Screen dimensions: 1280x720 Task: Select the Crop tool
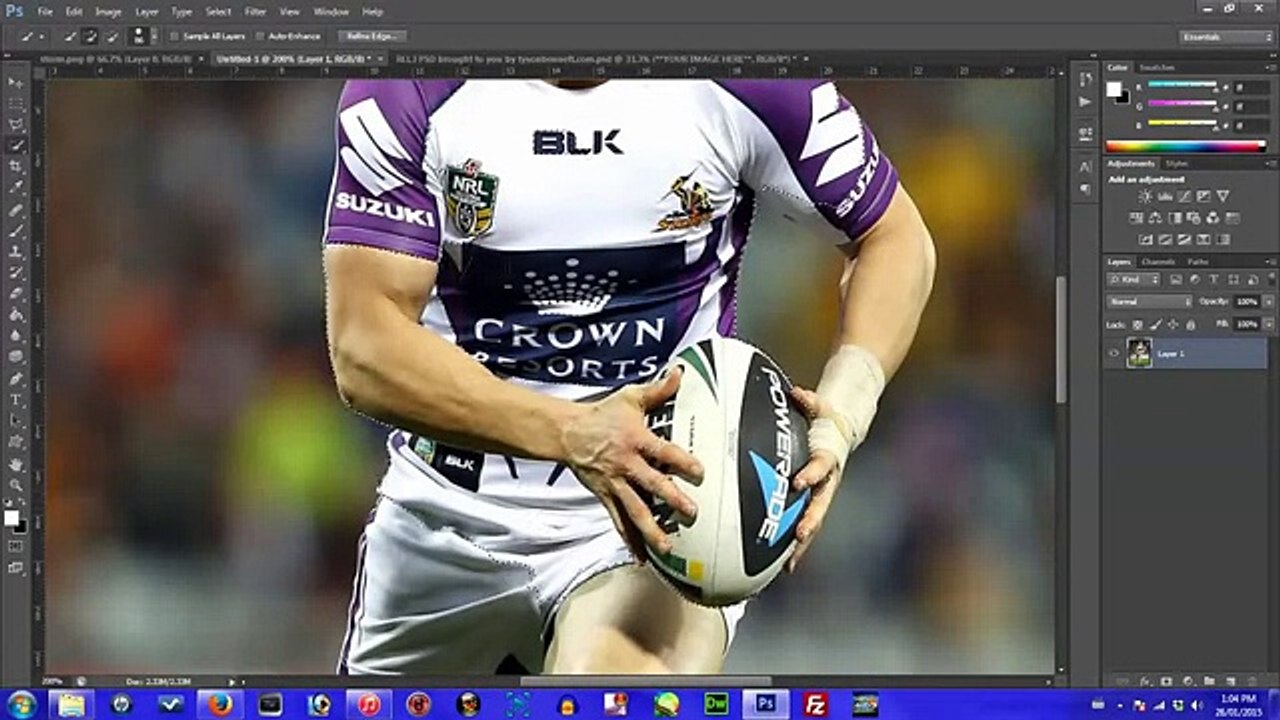pos(16,166)
